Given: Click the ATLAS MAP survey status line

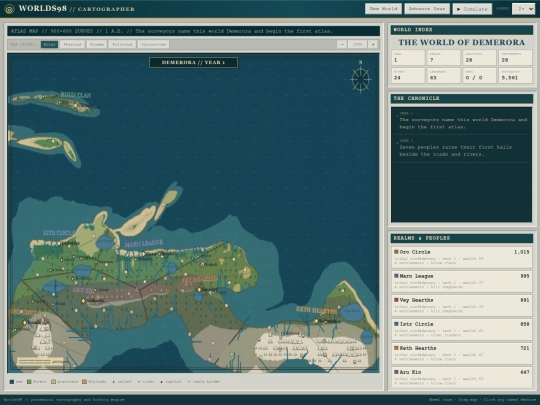Looking at the screenshot, I should point(193,31).
